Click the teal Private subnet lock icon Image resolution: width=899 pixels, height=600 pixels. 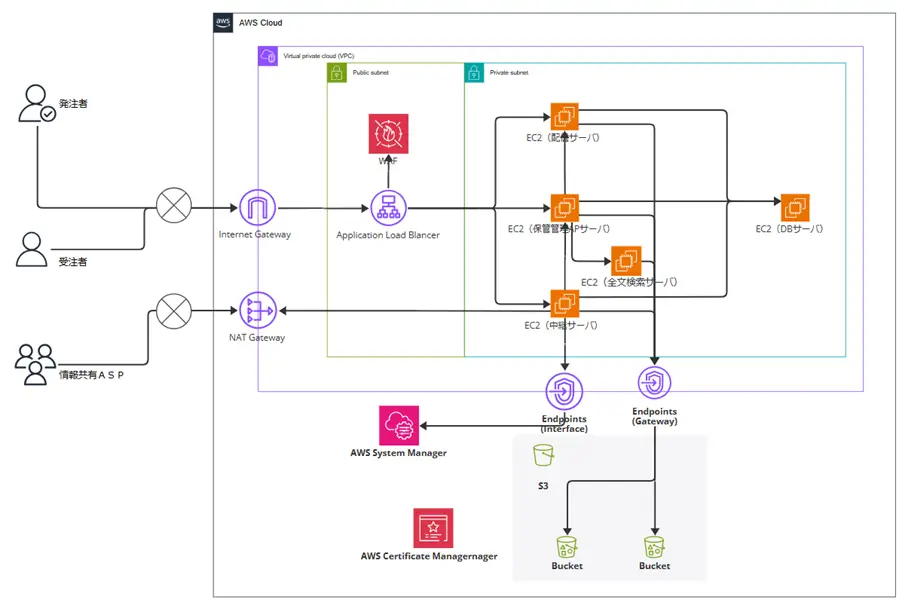tap(474, 73)
